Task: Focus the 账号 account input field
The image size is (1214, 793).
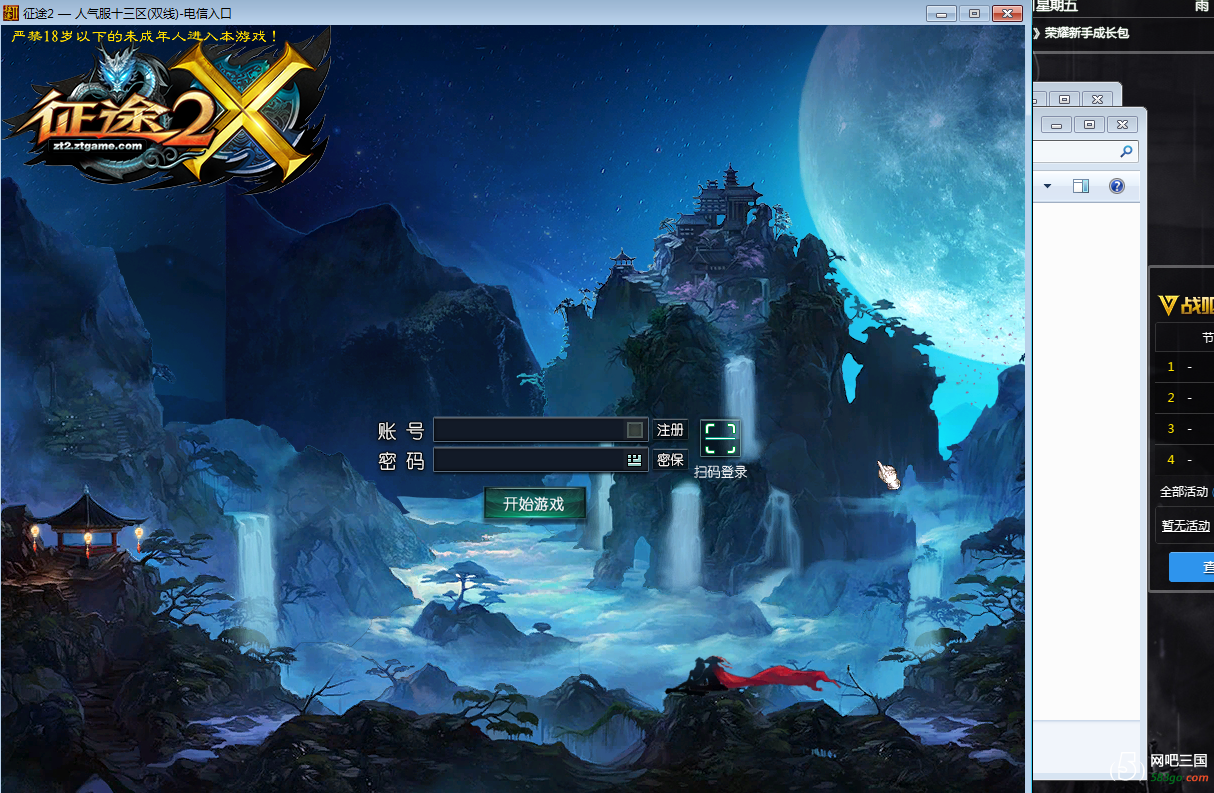Action: click(528, 430)
